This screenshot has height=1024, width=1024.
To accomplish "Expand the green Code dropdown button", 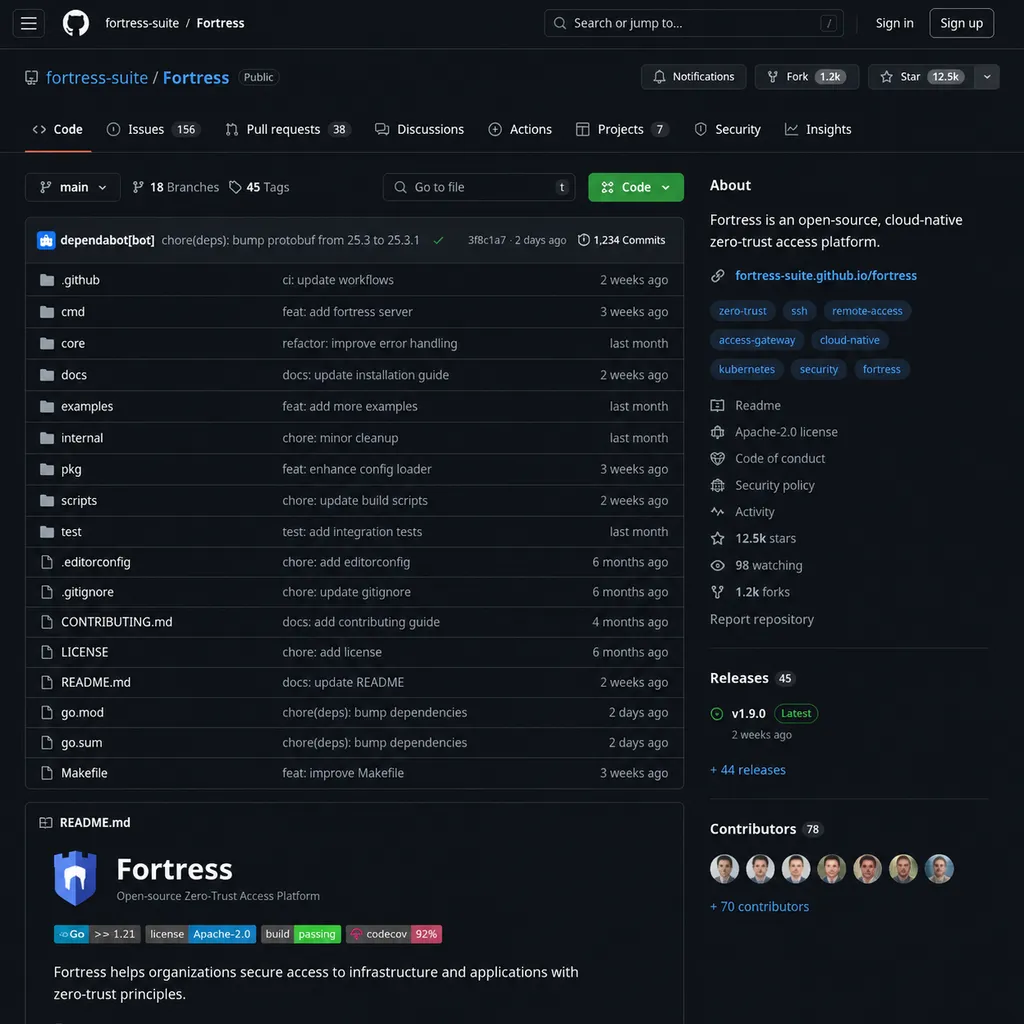I will (635, 187).
